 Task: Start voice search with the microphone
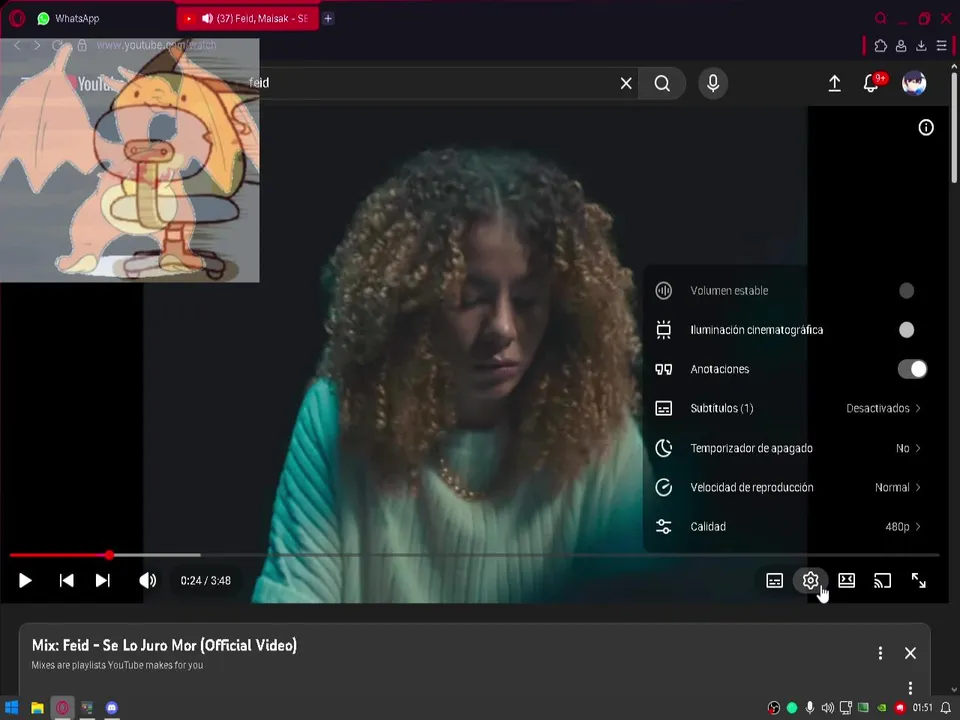coord(713,83)
